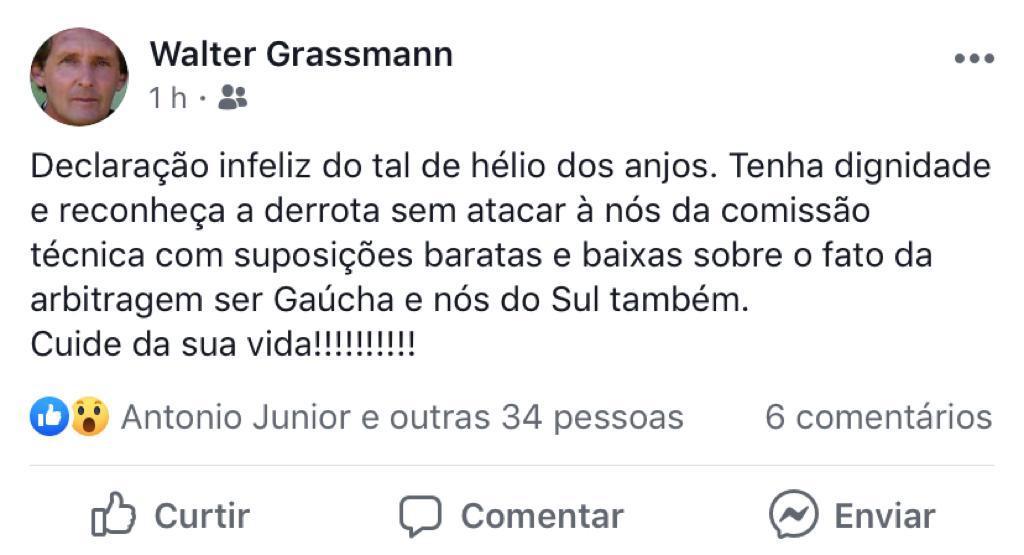
Task: Click the Messenger icon beside Enviar
Action: pos(794,515)
